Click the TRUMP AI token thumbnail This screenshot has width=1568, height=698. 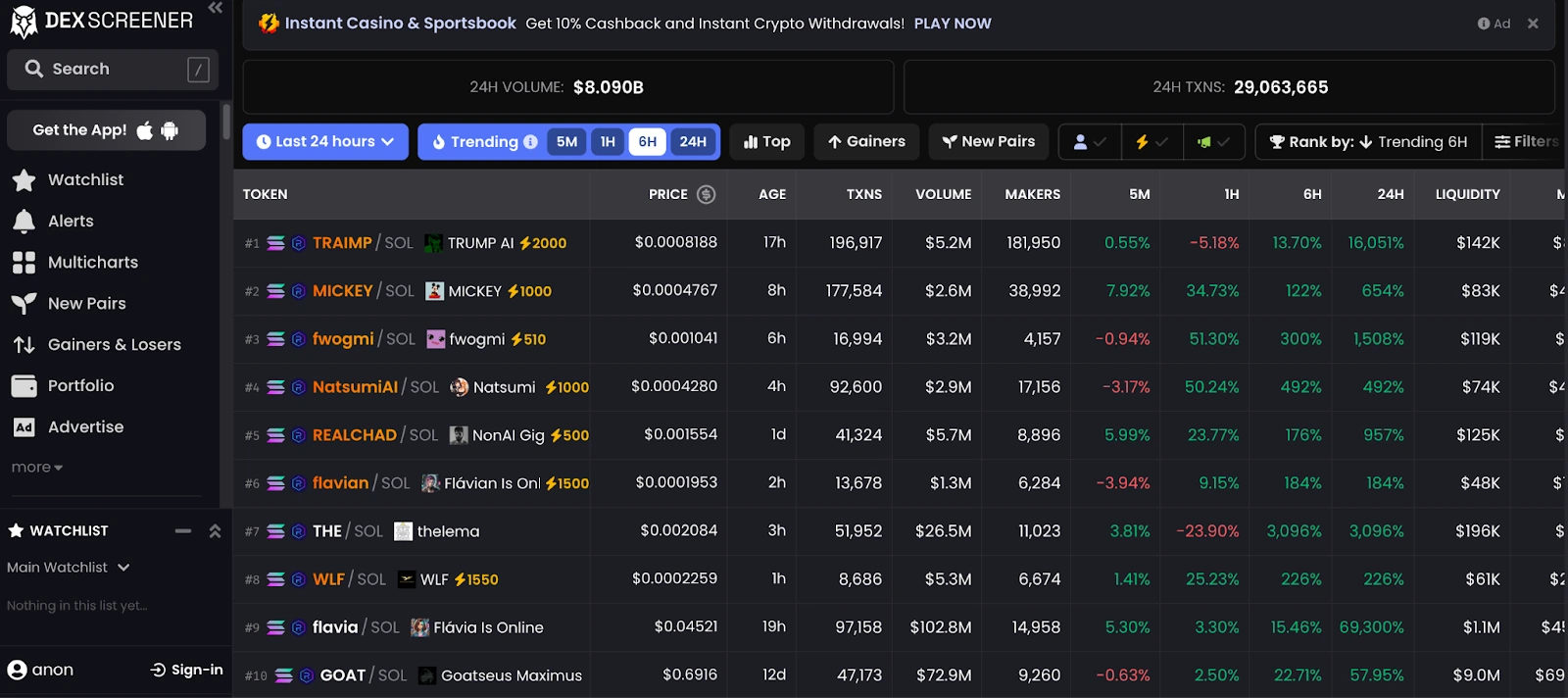(433, 243)
